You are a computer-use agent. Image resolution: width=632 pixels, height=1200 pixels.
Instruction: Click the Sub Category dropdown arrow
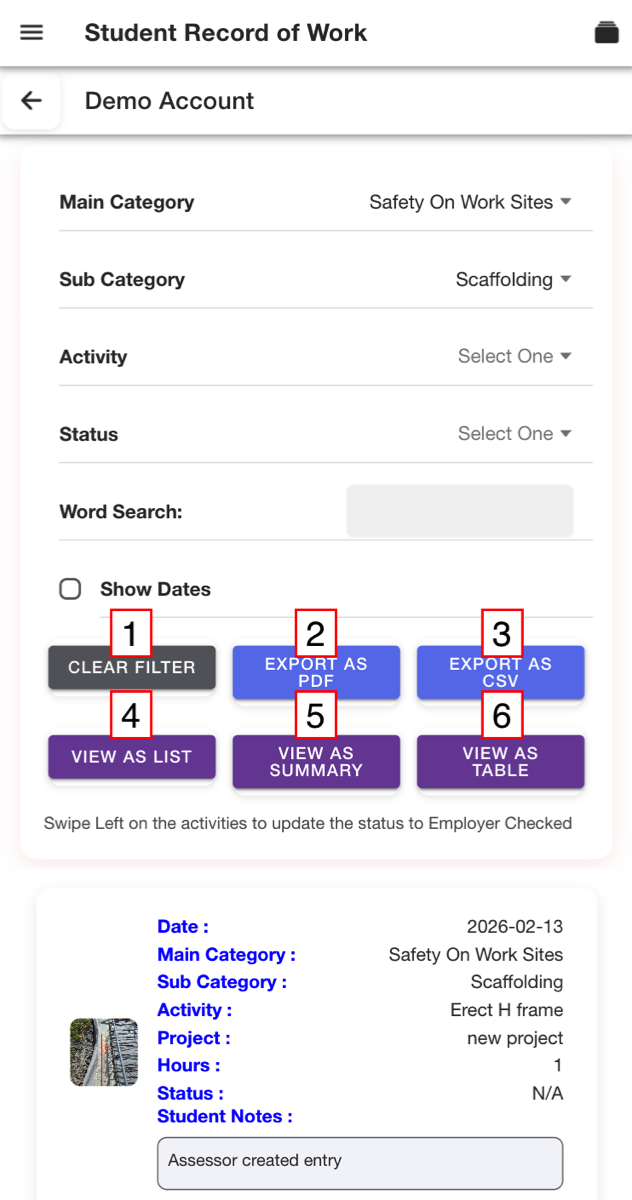click(x=566, y=280)
